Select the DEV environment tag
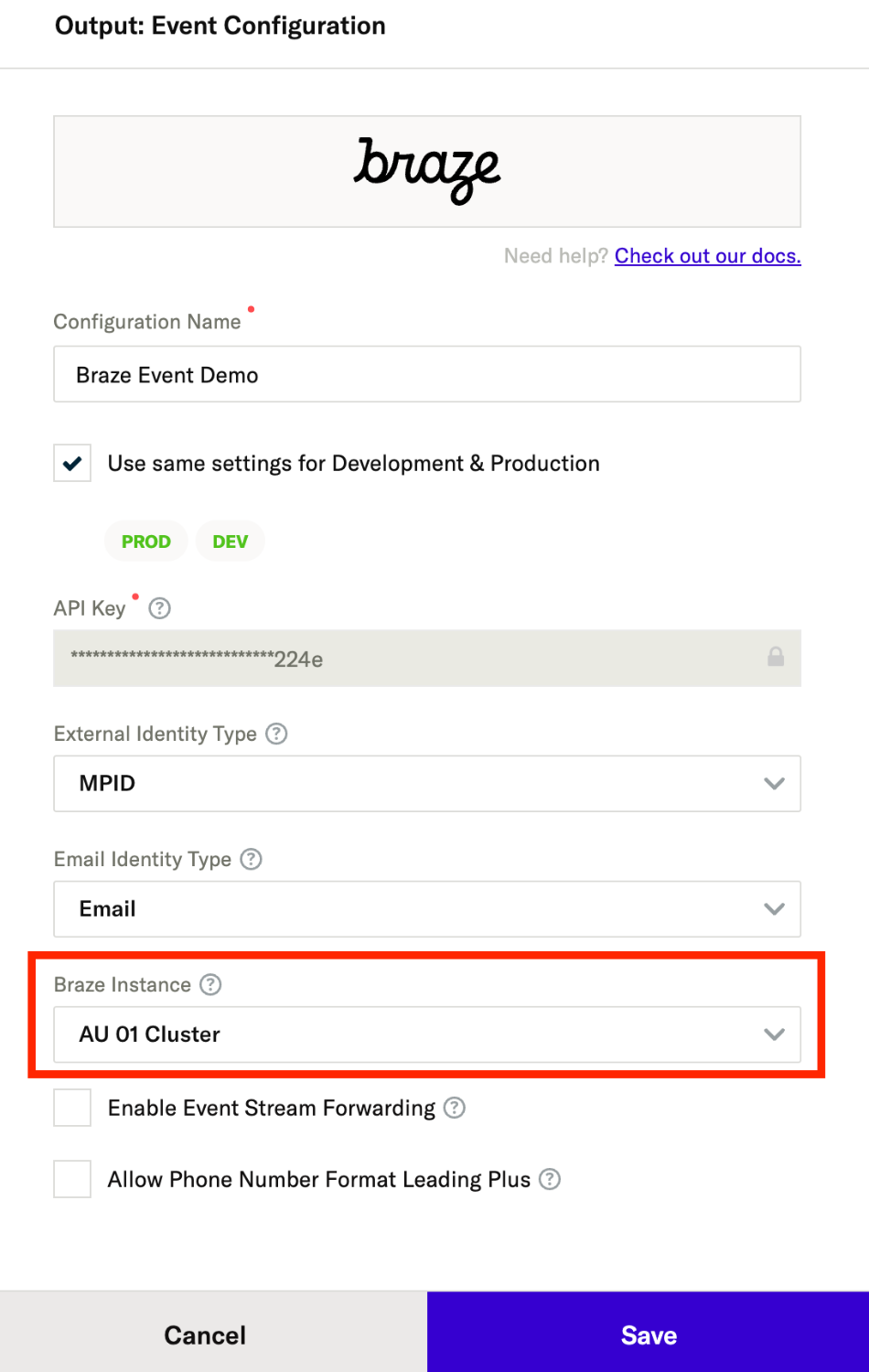Viewport: 869px width, 1372px height. pyautogui.click(x=231, y=541)
